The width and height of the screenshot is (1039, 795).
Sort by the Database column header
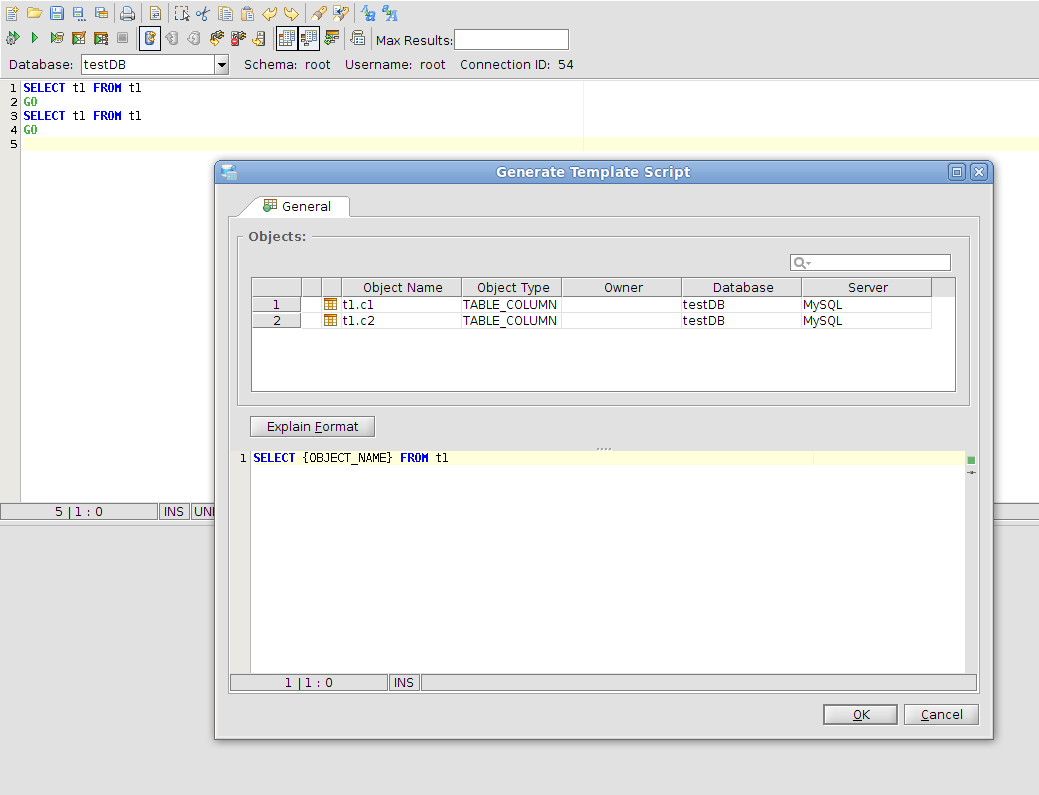pos(742,288)
